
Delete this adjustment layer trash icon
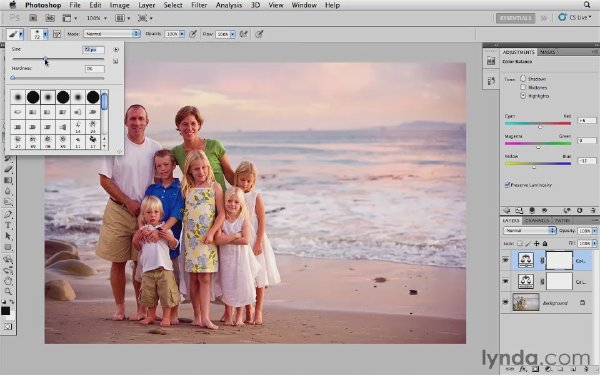(593, 210)
